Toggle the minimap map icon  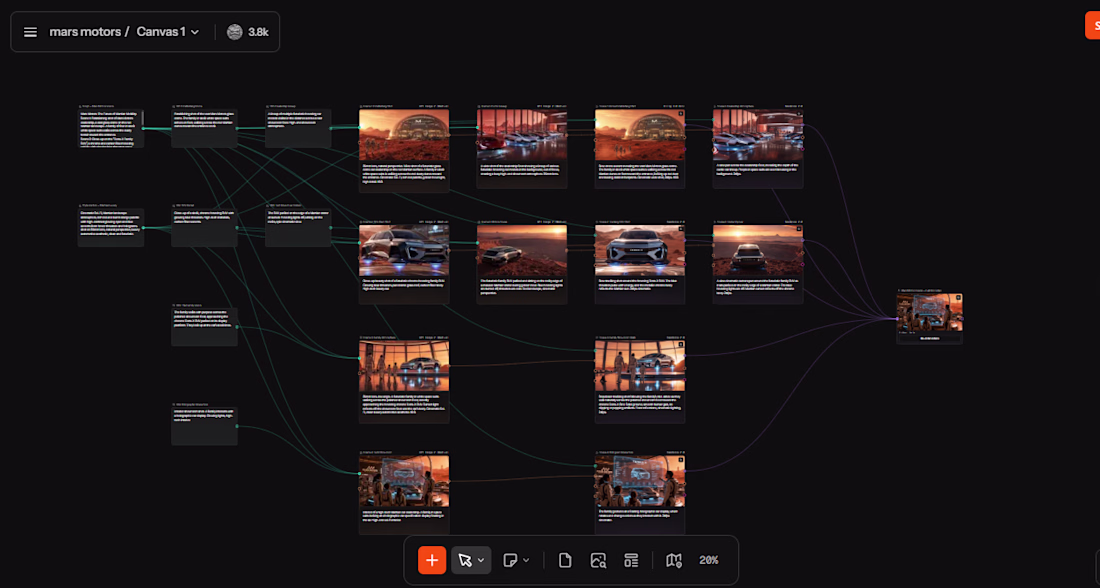(673, 560)
